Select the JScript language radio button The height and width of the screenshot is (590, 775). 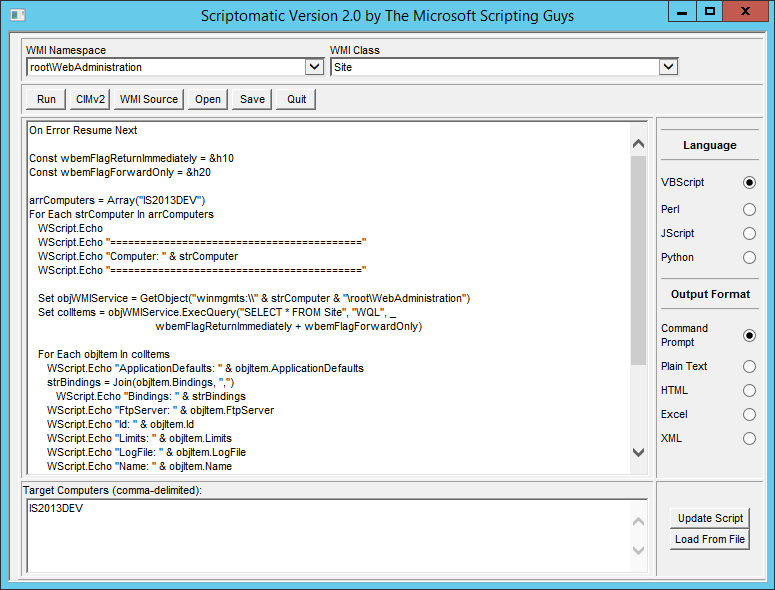749,233
